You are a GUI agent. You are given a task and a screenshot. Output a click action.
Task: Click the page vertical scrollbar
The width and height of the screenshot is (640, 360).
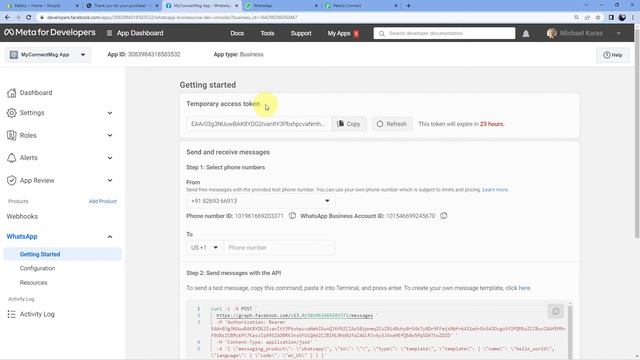(x=637, y=133)
